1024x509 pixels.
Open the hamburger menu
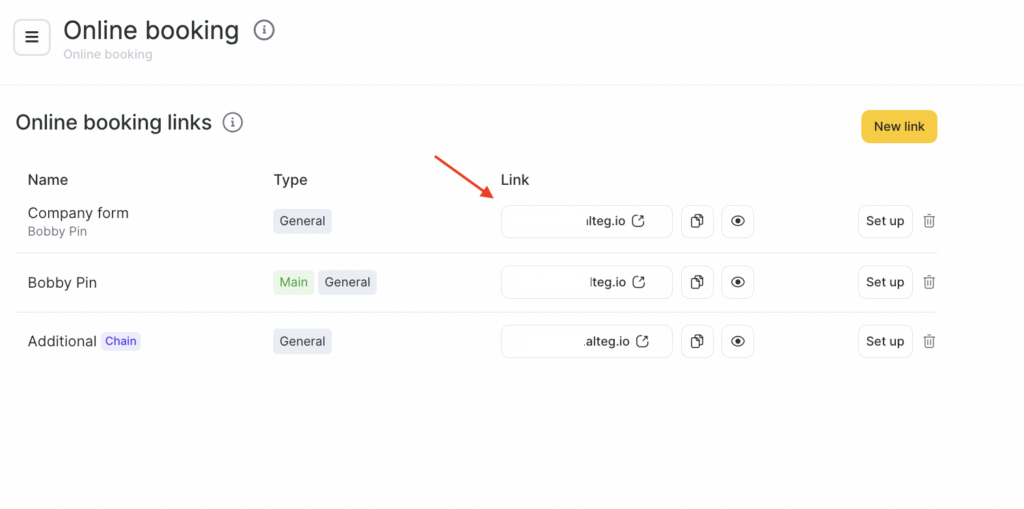(x=32, y=37)
